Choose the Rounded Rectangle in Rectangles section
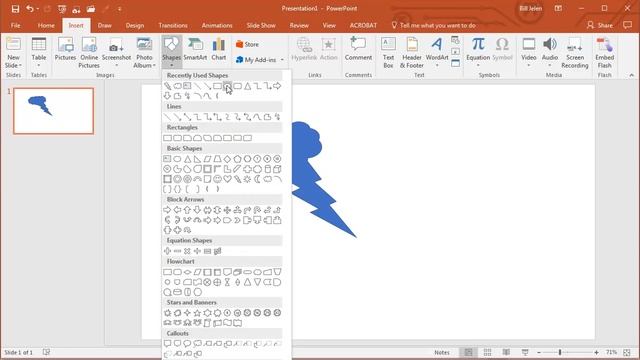Screen dimensions: 640x360 (177, 138)
